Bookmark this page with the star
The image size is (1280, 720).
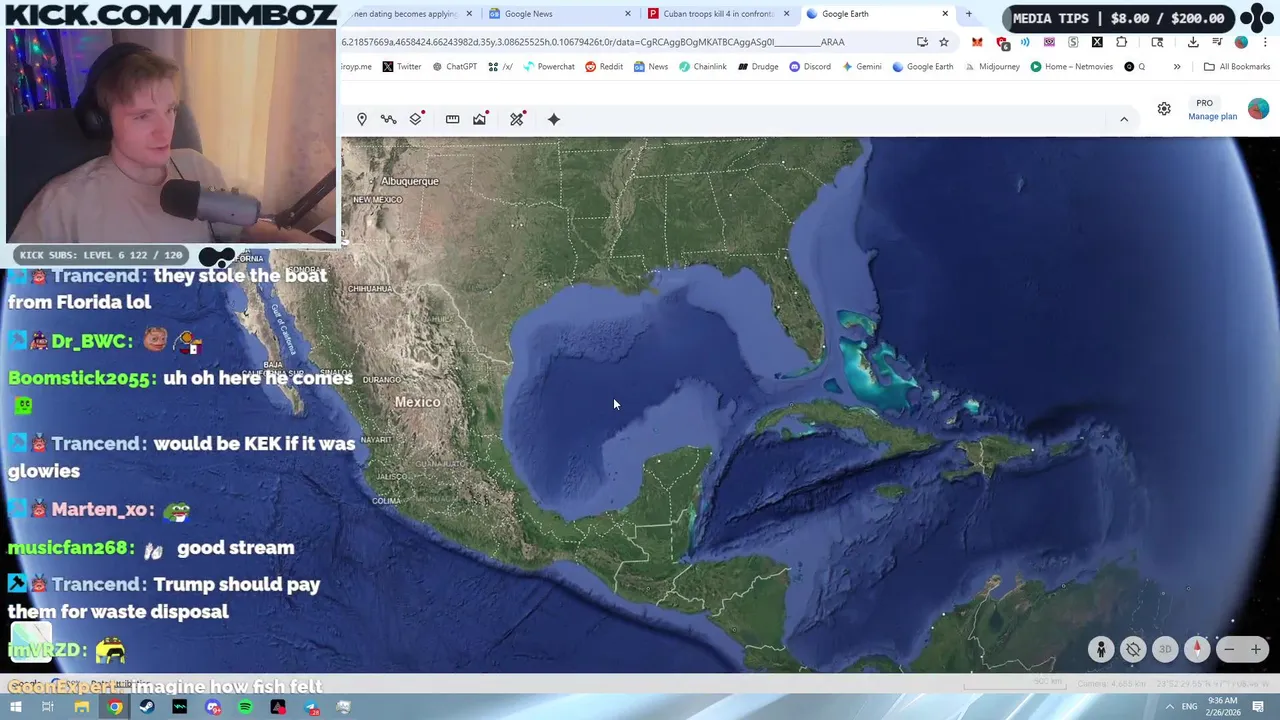point(943,42)
